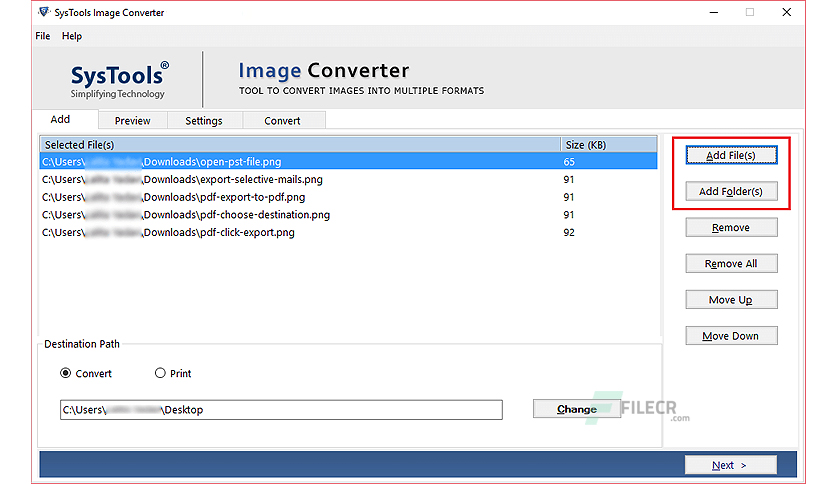Screen dimensions: 836x484
Task: Click the Add Folder(s) button
Action: coord(731,191)
